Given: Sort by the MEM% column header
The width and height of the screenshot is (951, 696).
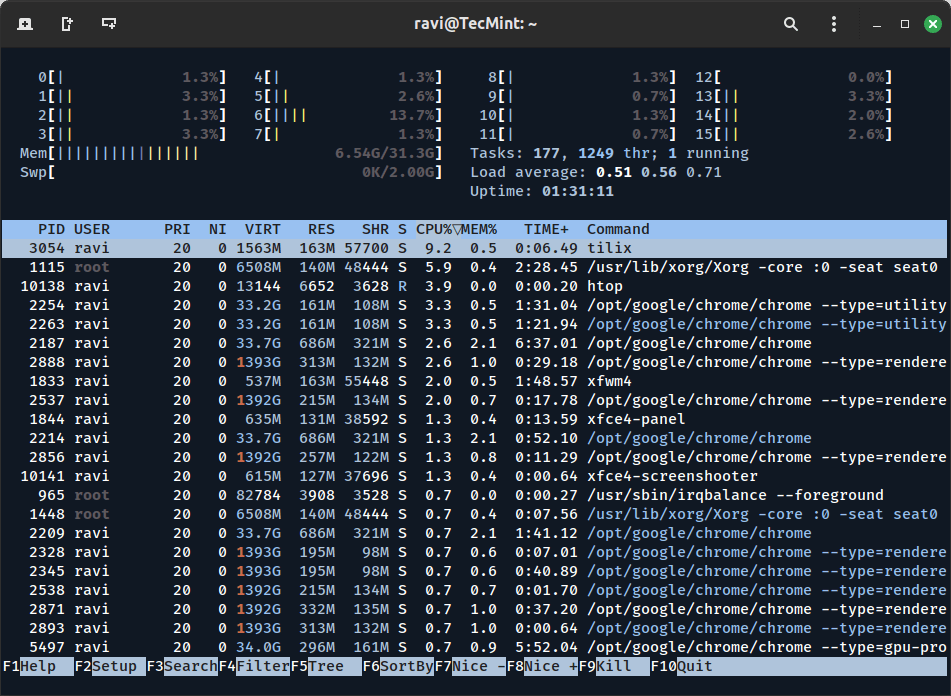Looking at the screenshot, I should coord(479,229).
